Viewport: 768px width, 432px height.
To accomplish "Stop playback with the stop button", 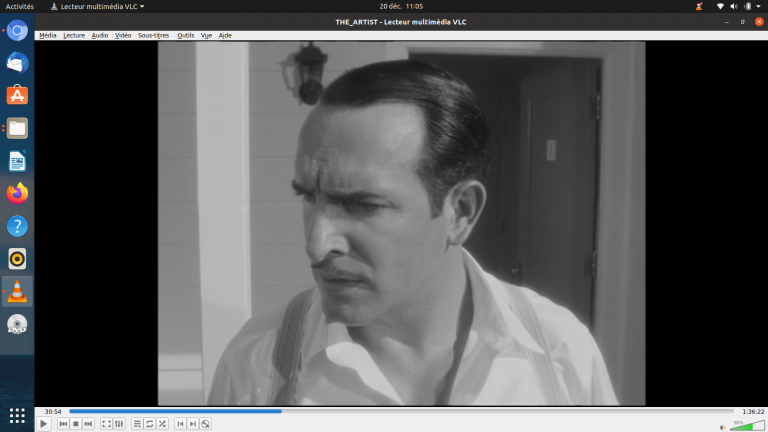I will (x=75, y=424).
